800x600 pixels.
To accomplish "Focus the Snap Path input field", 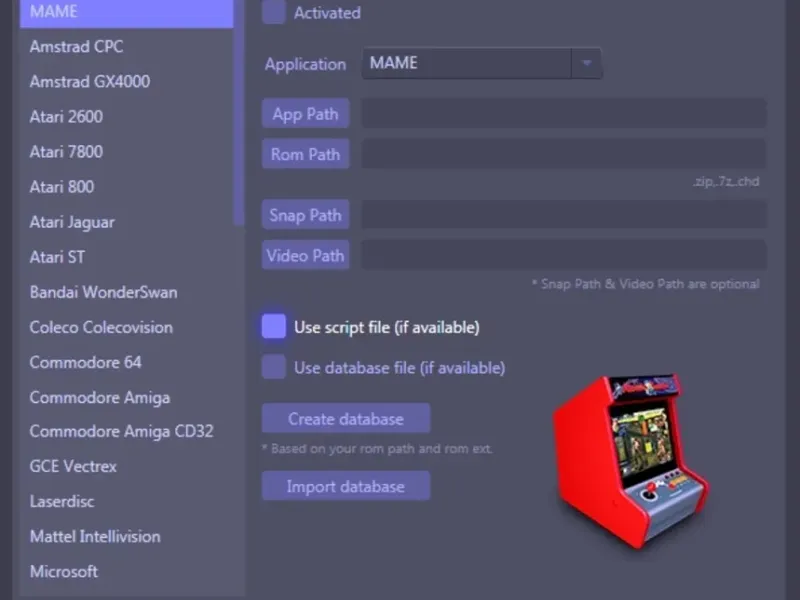I will pyautogui.click(x=564, y=215).
